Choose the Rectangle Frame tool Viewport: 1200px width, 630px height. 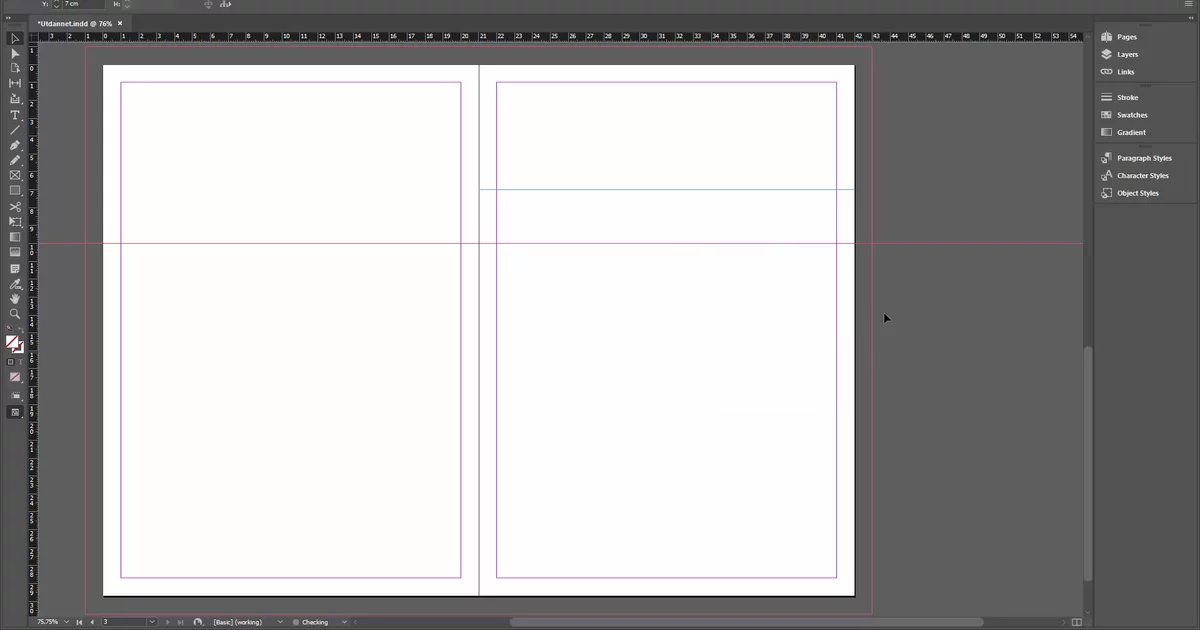(x=15, y=175)
